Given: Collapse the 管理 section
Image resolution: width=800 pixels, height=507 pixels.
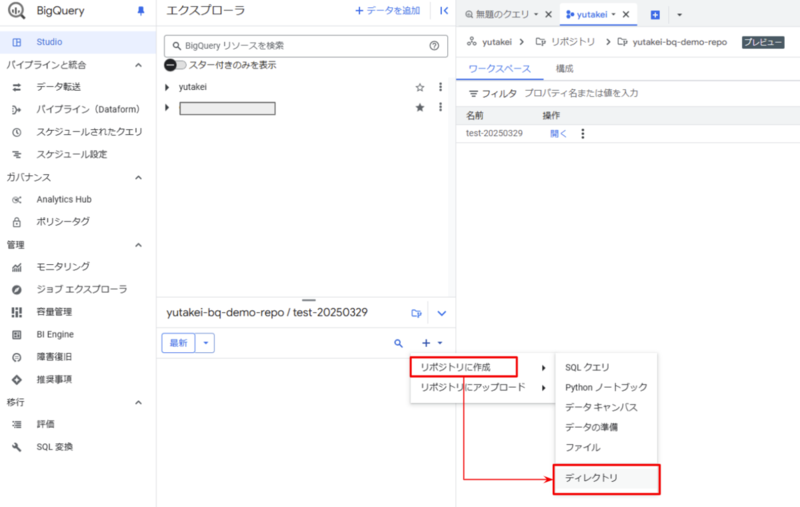Looking at the screenshot, I should click(x=138, y=245).
